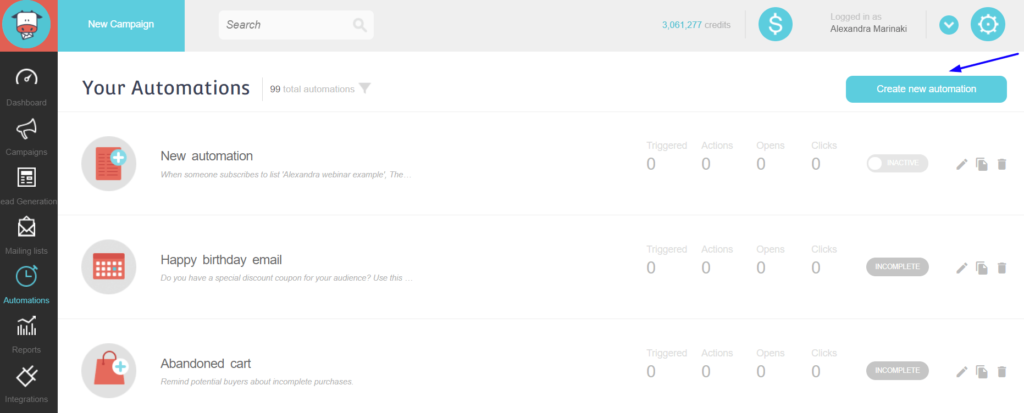This screenshot has width=1024, height=413.
Task: Click the Search input field
Action: (296, 25)
